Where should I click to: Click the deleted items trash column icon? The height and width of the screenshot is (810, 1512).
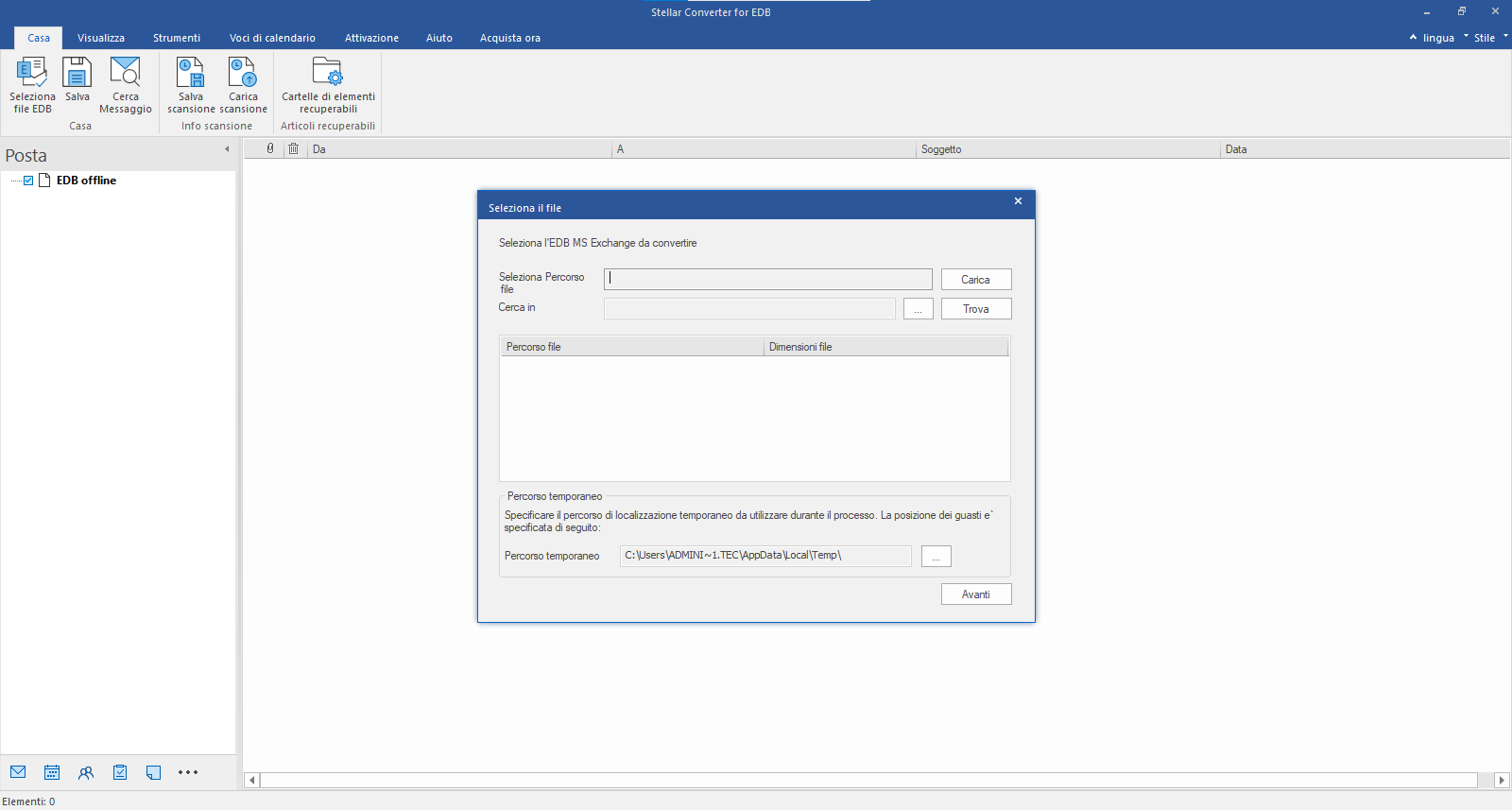point(294,148)
